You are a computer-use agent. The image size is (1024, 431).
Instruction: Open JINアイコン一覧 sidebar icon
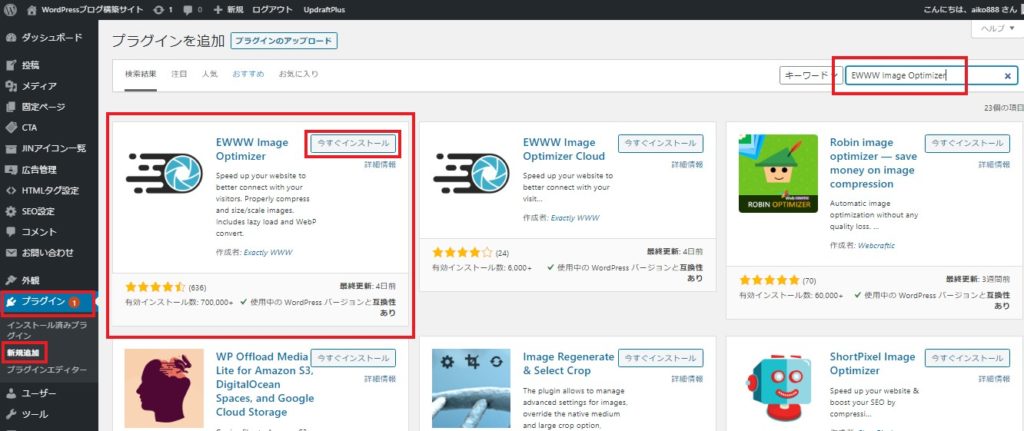click(x=10, y=148)
